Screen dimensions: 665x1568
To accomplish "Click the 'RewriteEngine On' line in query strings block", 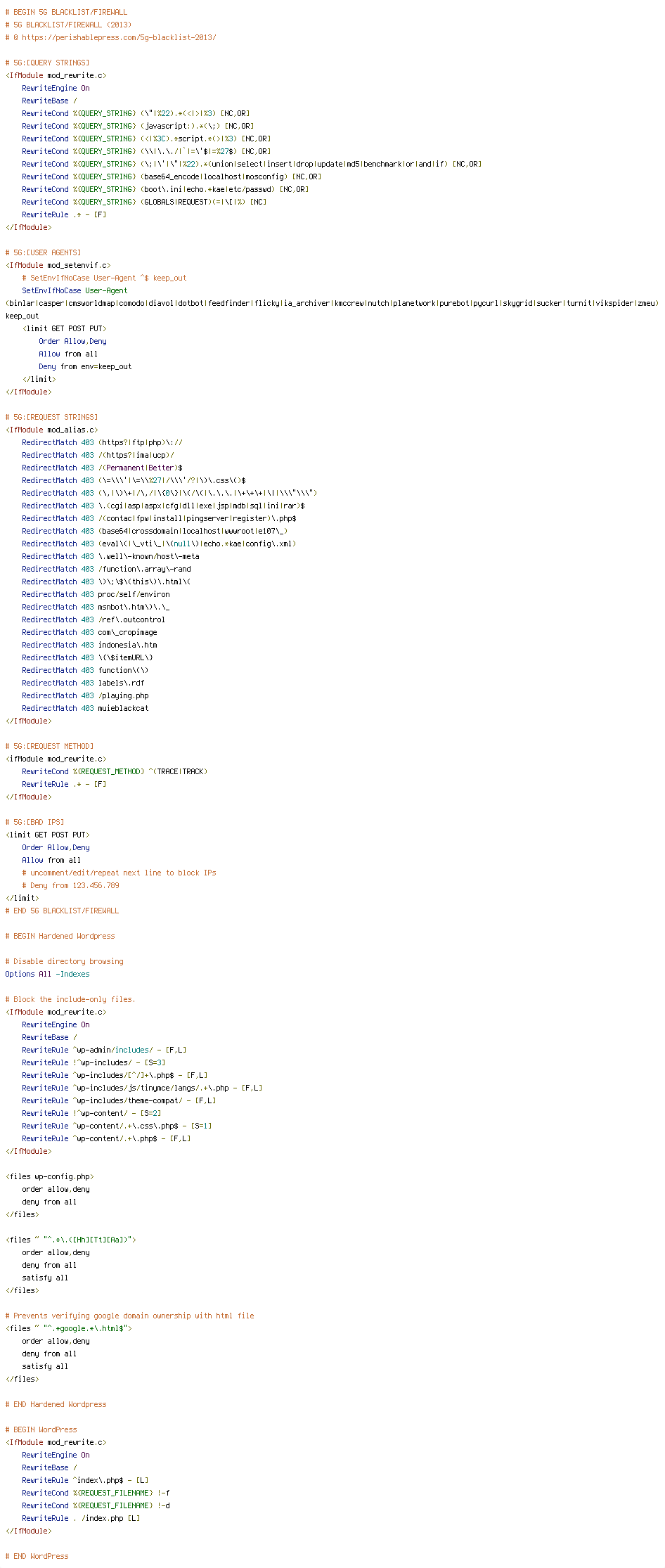I will point(56,88).
